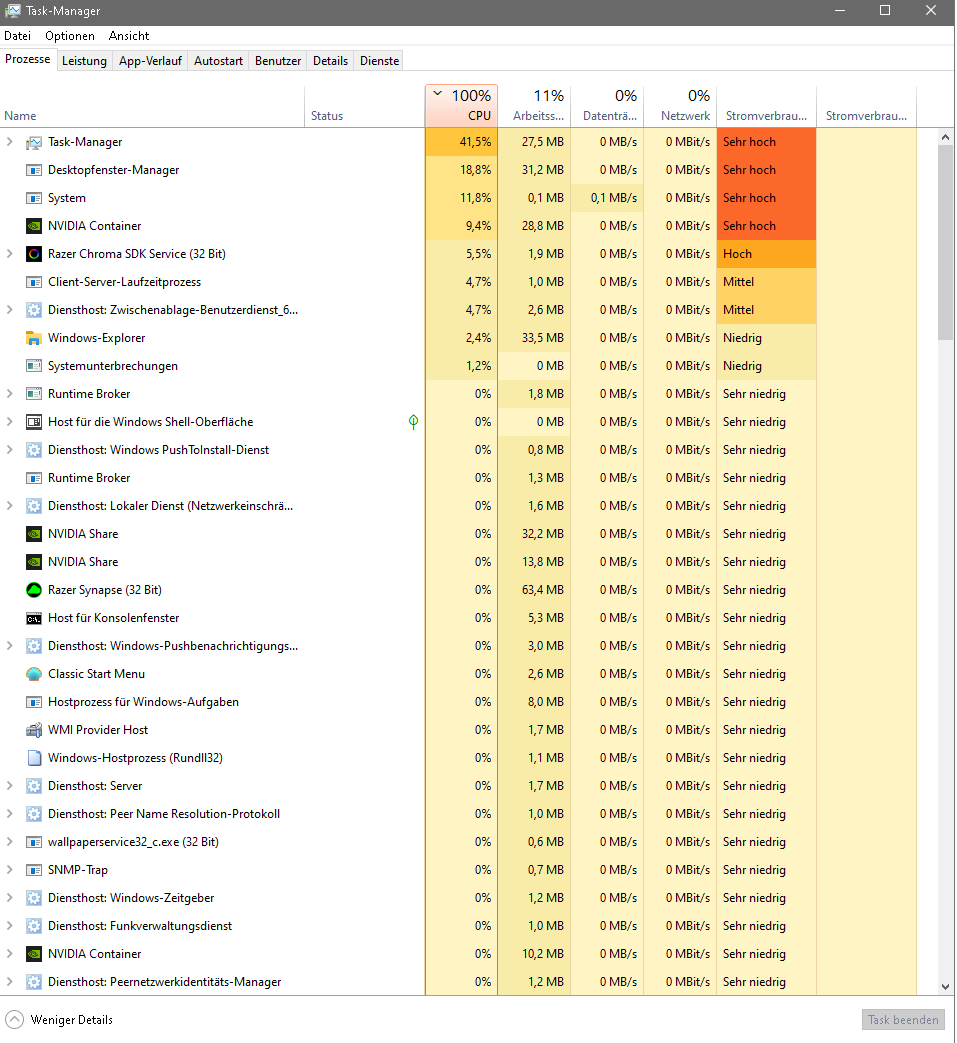Select the Hoch power usage cell
Viewport: 957px width, 1043px height.
click(x=766, y=254)
